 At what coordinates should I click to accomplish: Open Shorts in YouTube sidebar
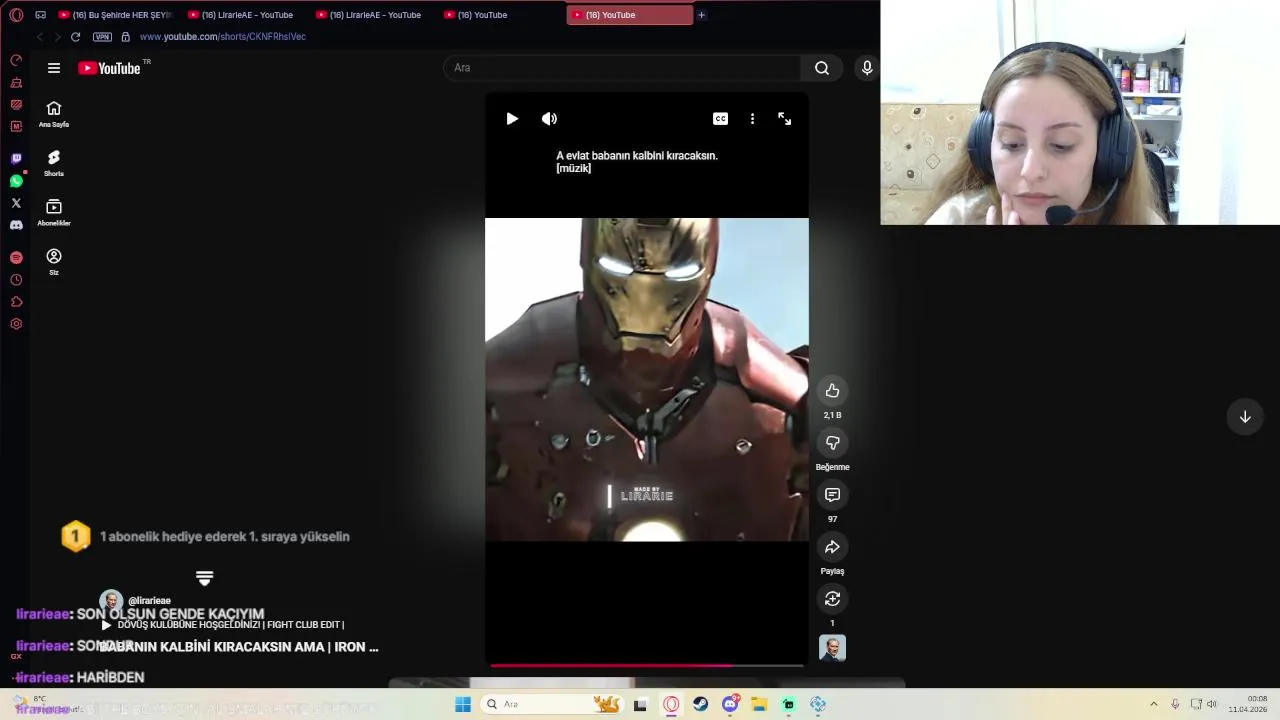[54, 163]
